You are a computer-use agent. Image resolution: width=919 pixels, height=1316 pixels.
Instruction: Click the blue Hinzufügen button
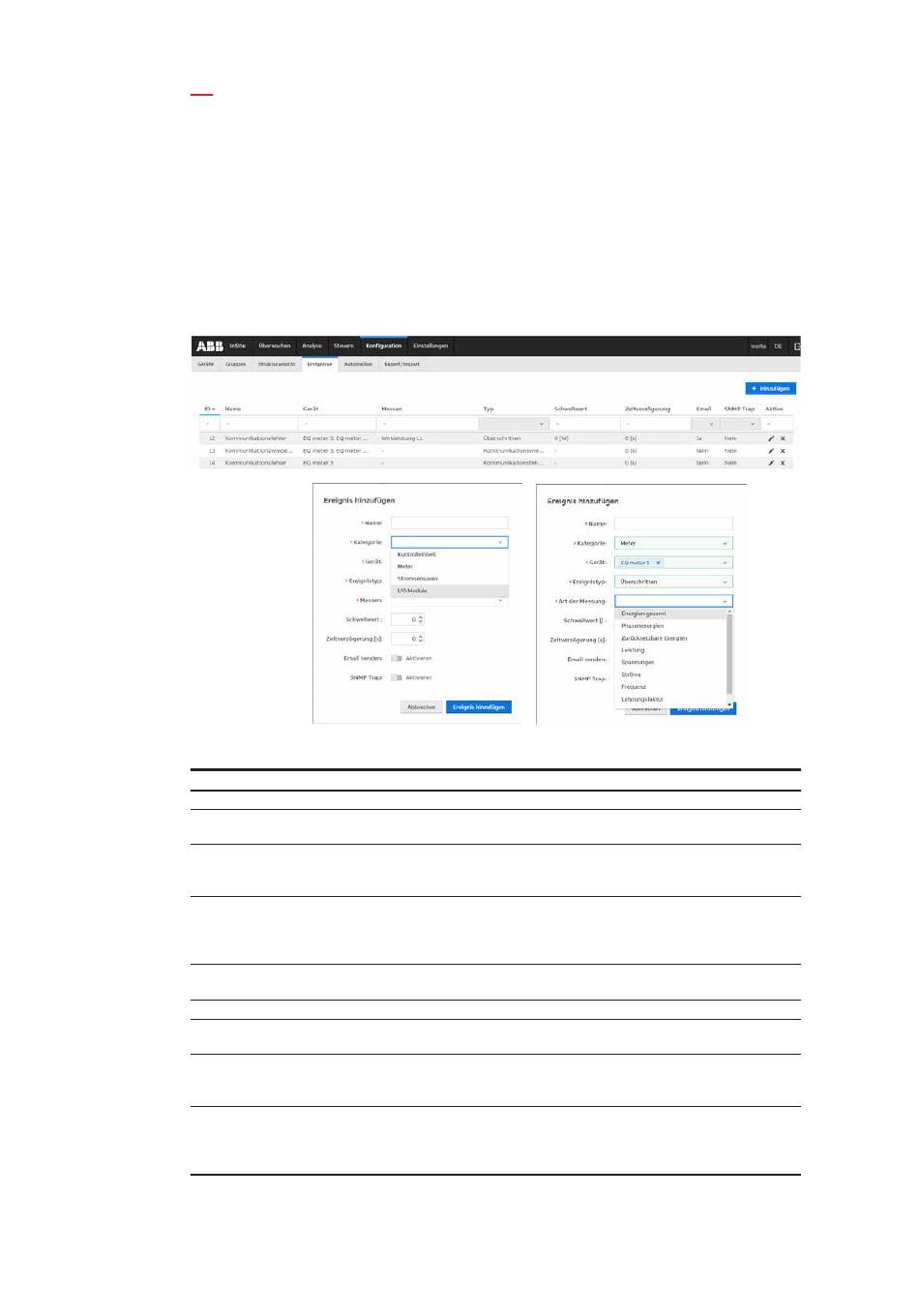click(770, 388)
